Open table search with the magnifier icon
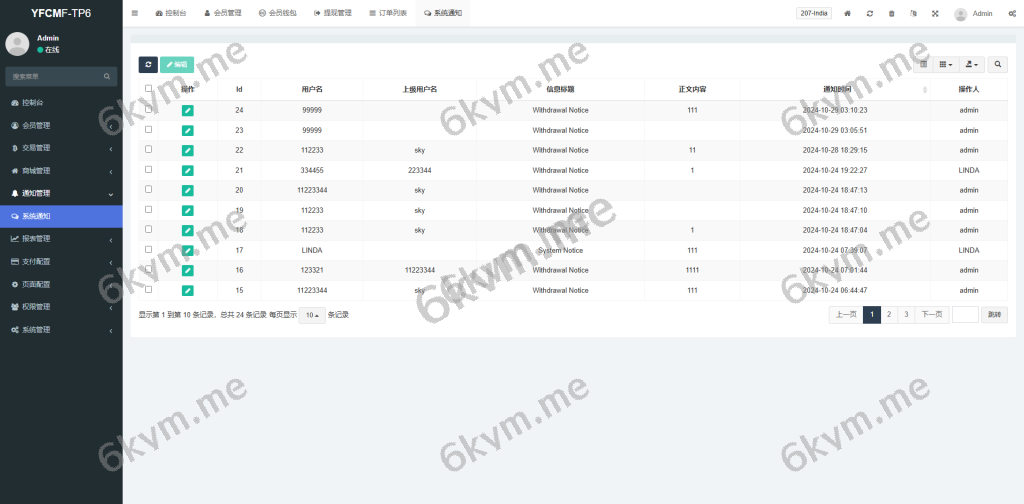1024x504 pixels. (x=998, y=64)
